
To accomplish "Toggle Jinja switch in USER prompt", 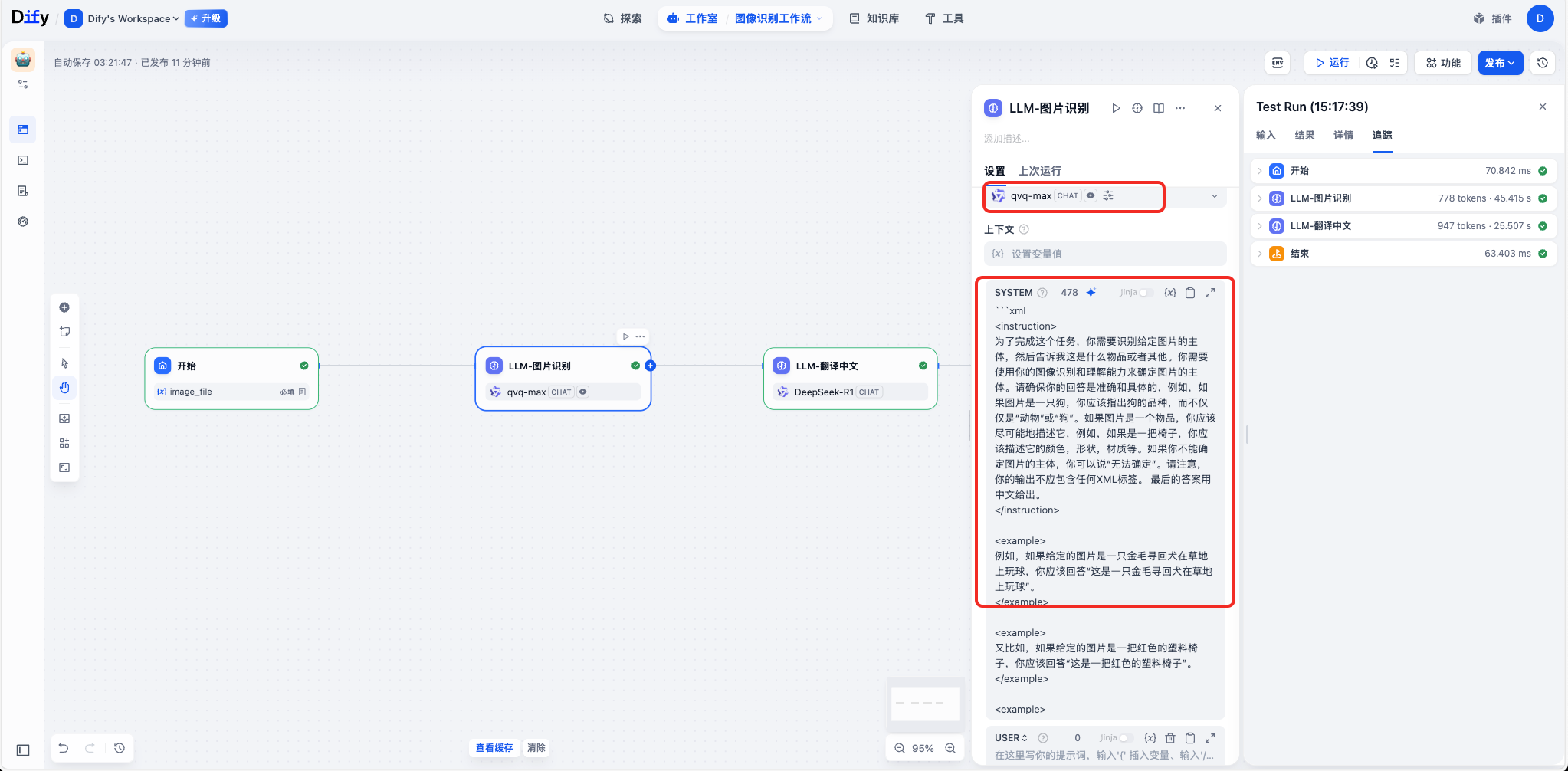I will point(1125,738).
